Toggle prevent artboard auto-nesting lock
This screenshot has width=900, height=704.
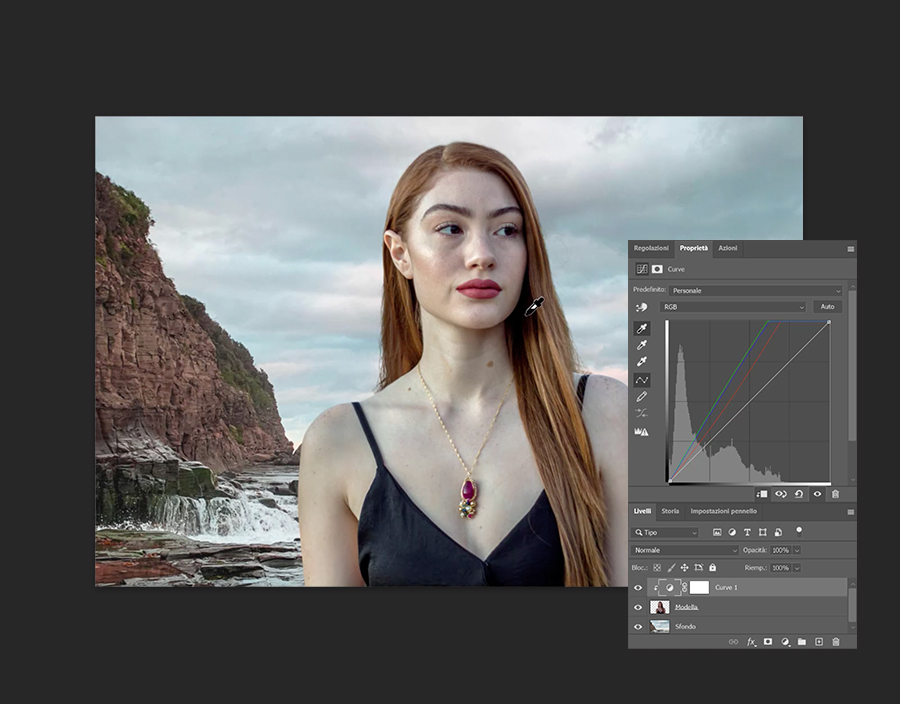(x=699, y=567)
